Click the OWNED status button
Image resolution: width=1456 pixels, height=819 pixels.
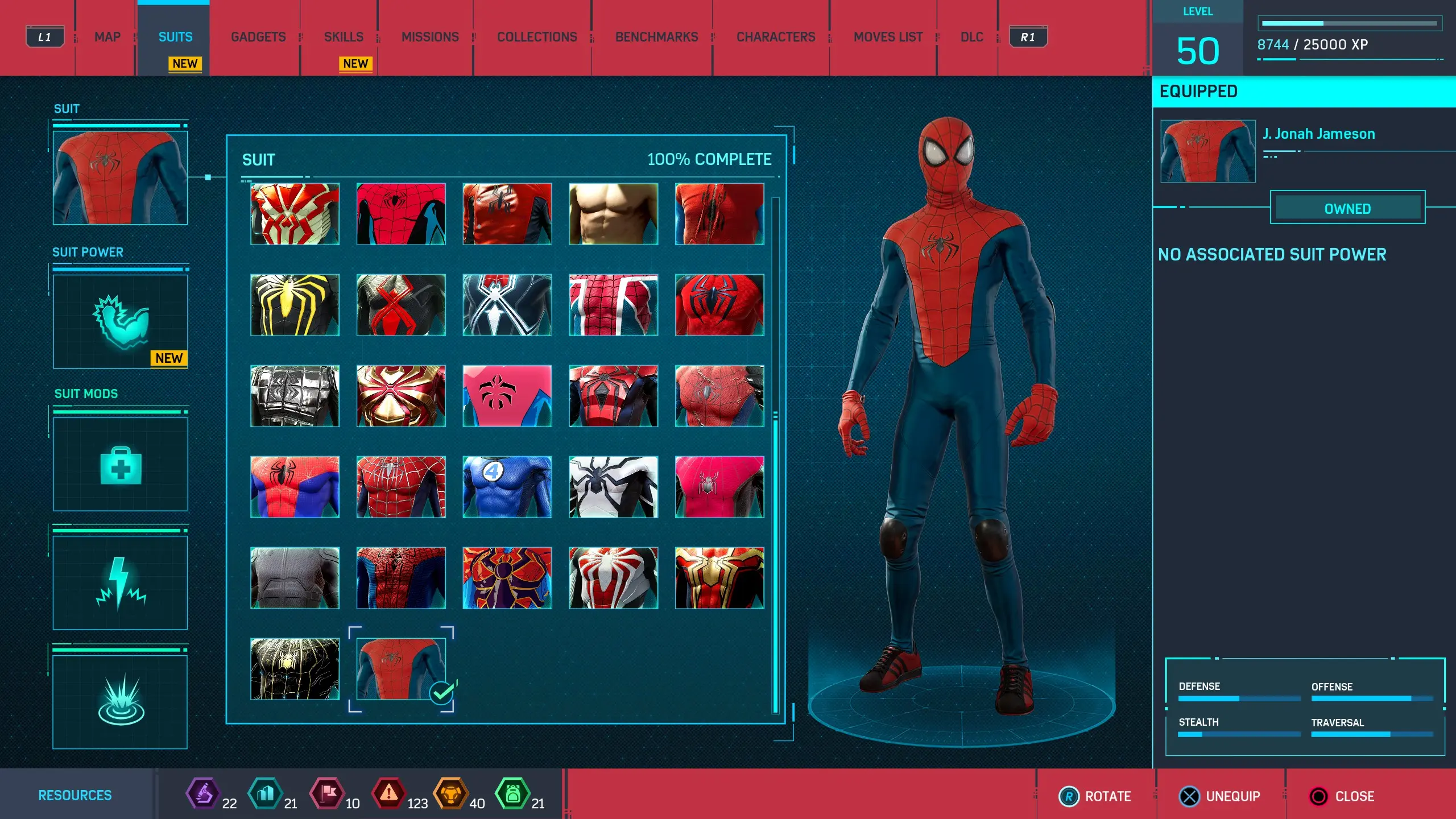pos(1347,208)
